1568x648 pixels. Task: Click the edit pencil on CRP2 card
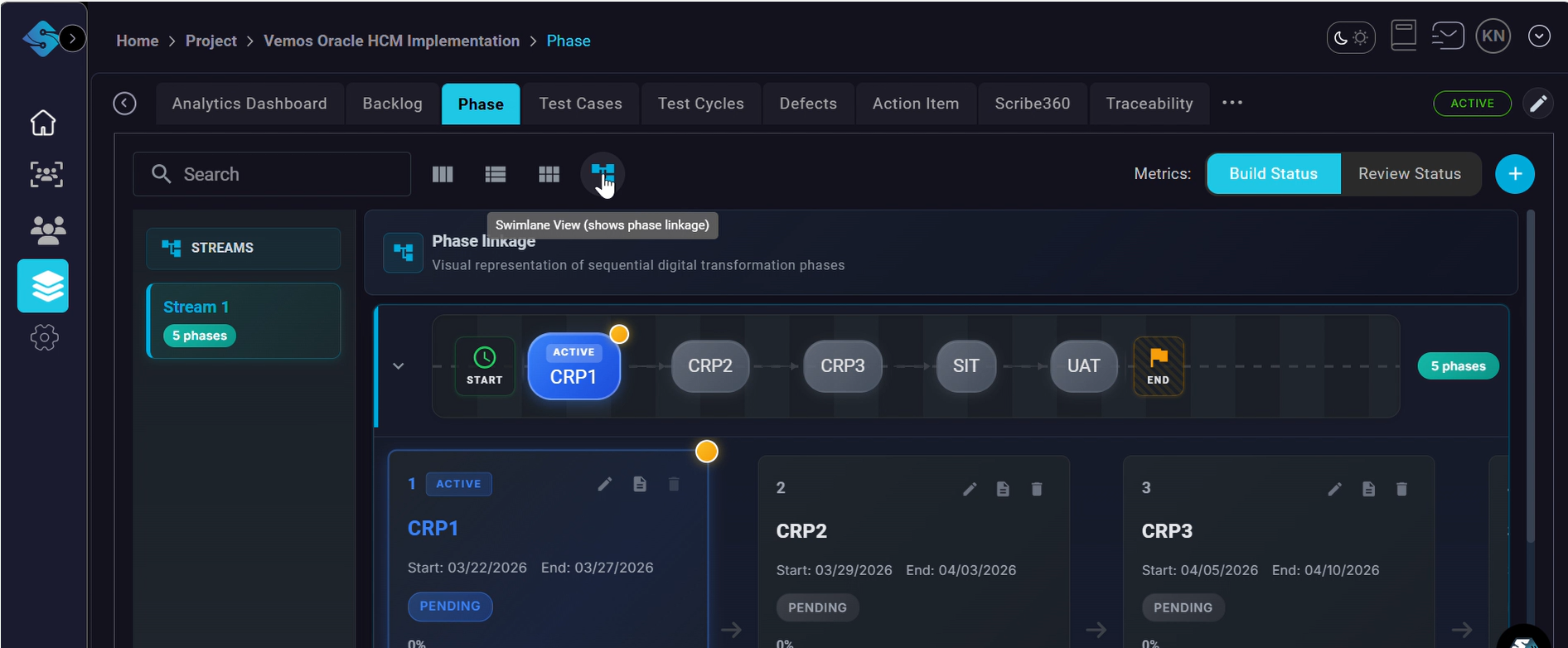point(970,489)
